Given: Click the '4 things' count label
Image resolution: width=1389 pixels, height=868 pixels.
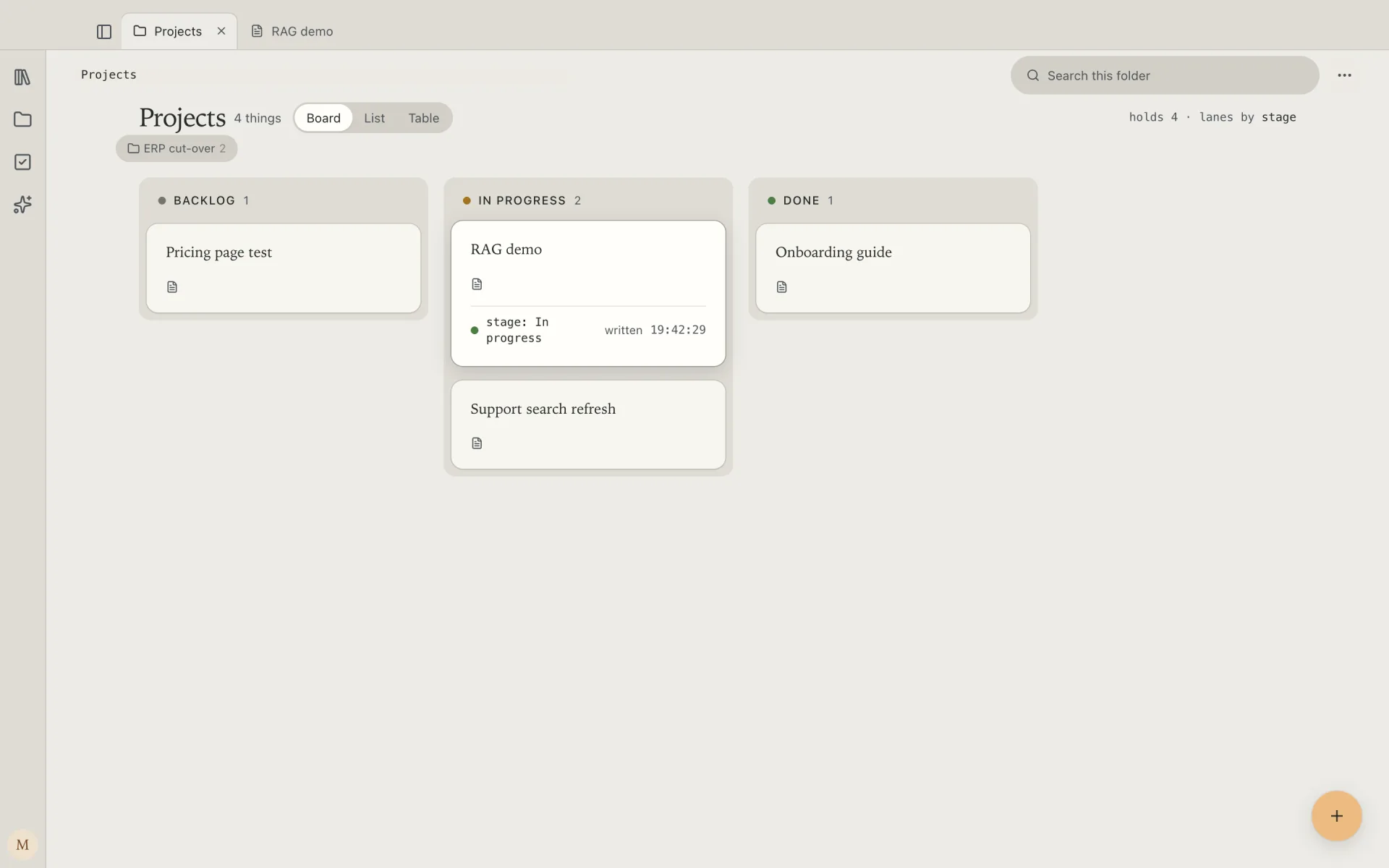Looking at the screenshot, I should [x=258, y=118].
